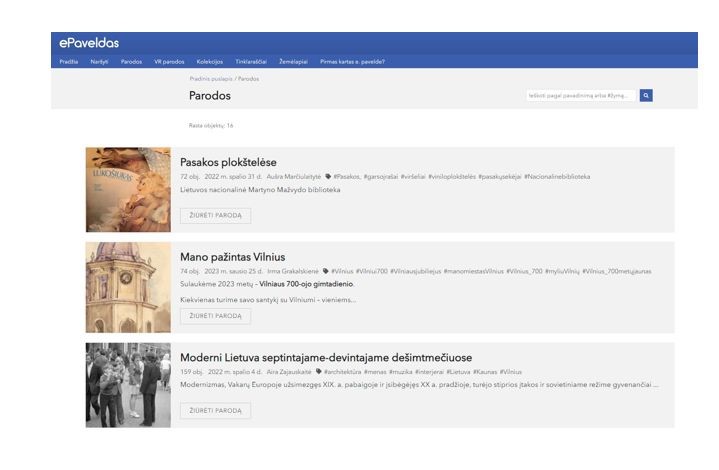Click the #Kaunas tag
The height and width of the screenshot is (470, 719).
(485, 372)
